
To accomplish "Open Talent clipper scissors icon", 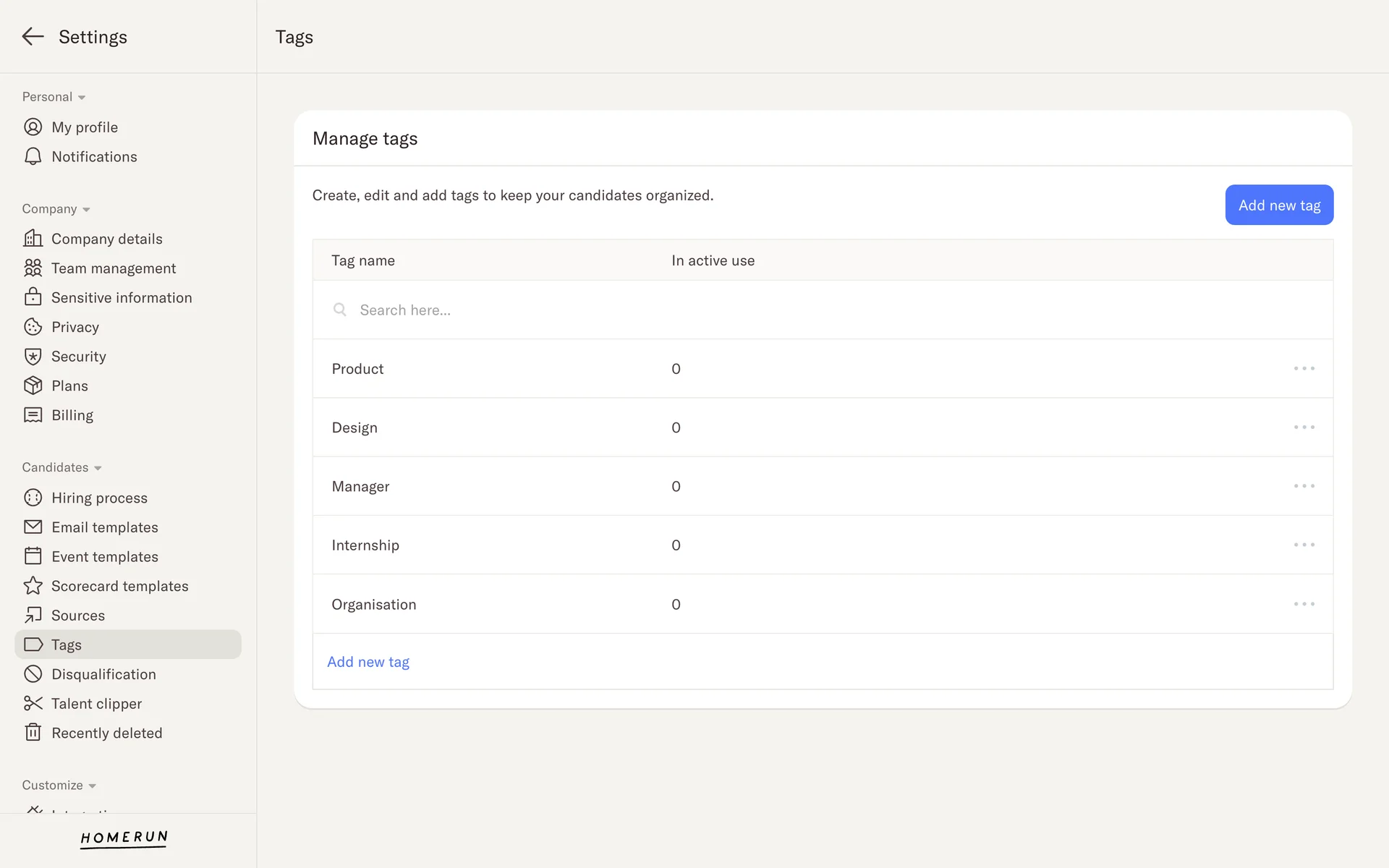I will click(x=33, y=703).
